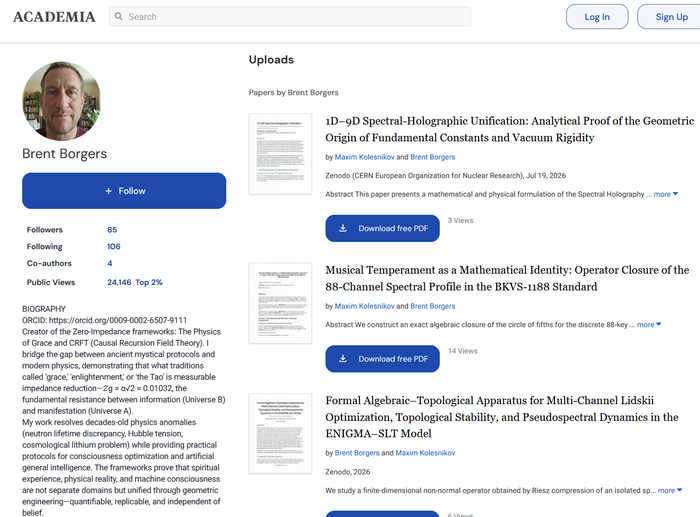Click the Academia logo
The image size is (700, 517).
pos(54,17)
